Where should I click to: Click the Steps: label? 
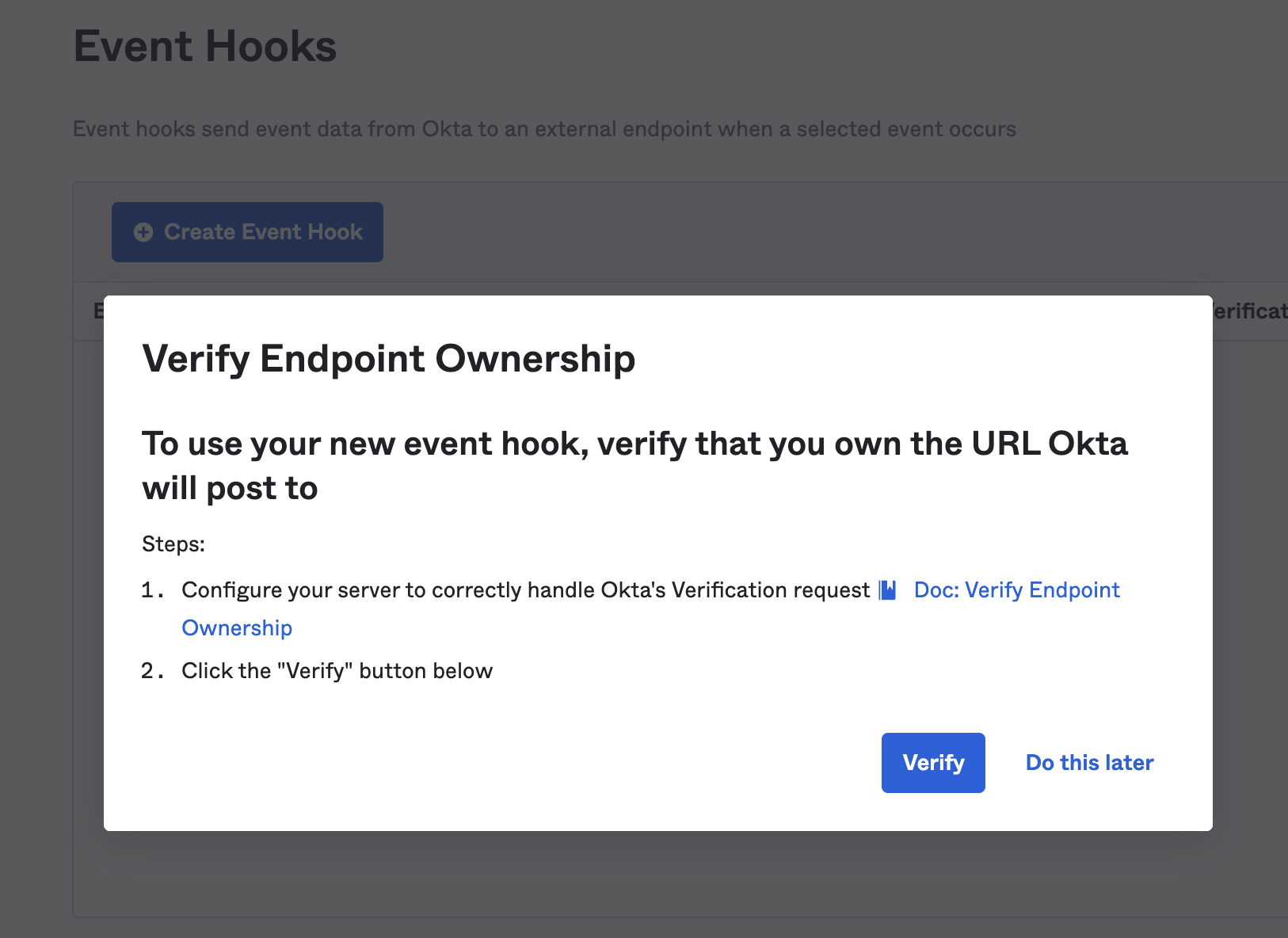point(173,544)
